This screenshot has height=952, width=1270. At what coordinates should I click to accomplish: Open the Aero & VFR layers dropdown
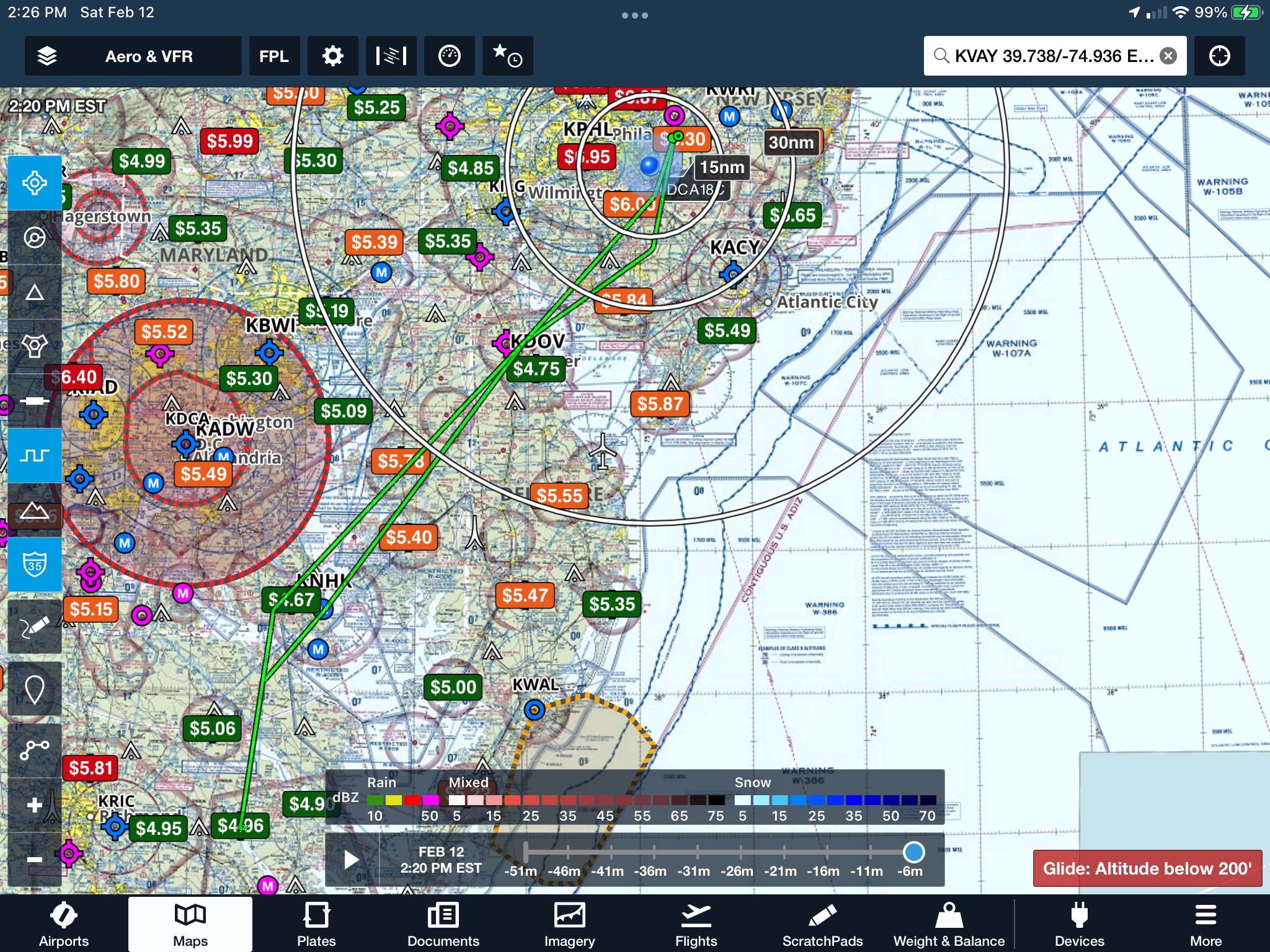(133, 56)
